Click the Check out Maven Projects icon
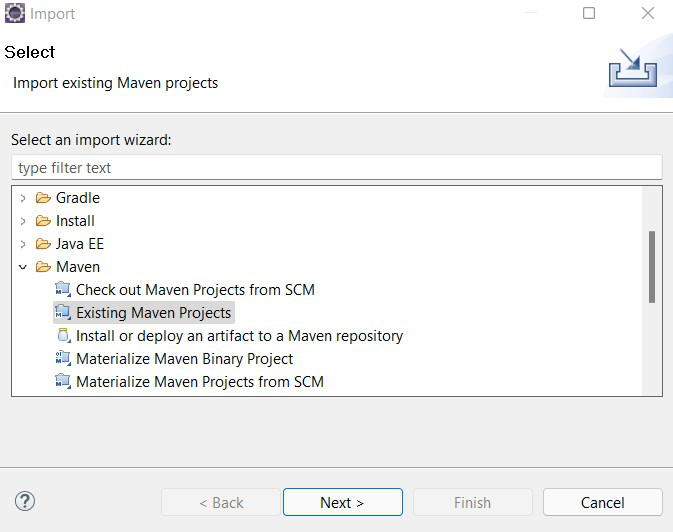 [x=63, y=290]
